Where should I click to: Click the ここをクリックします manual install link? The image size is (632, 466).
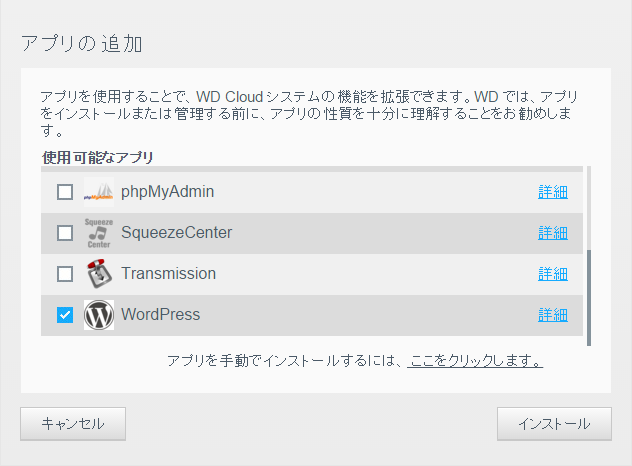pos(475,361)
